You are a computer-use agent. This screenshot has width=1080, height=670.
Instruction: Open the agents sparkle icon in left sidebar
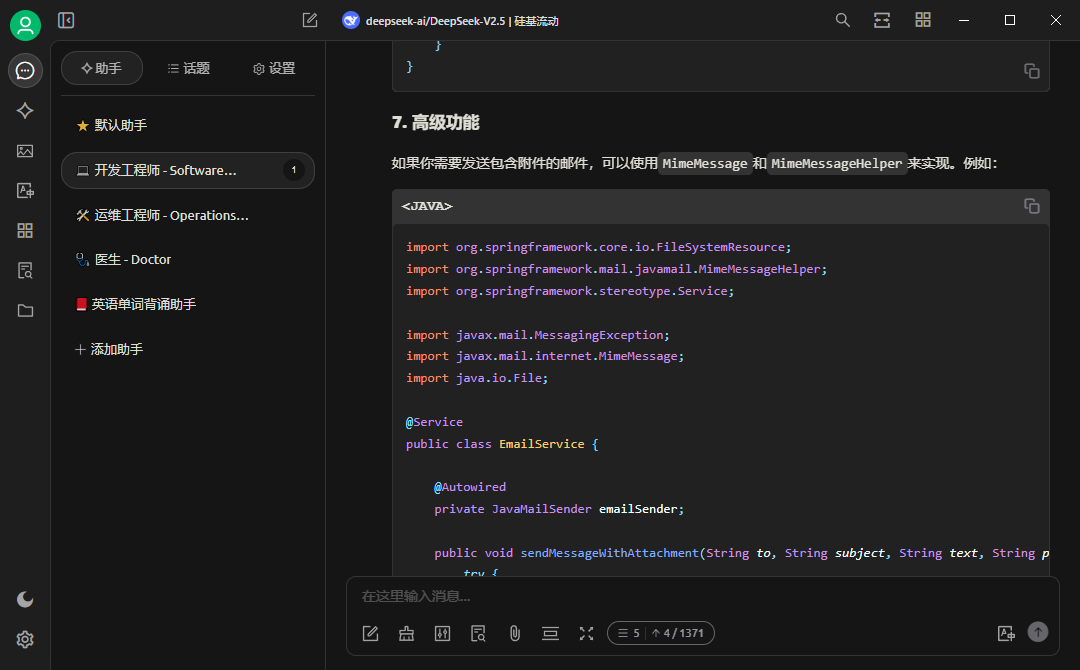[x=25, y=111]
